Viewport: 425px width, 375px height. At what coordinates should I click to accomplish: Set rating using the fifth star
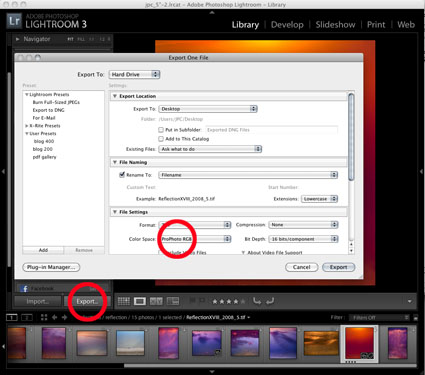[x=243, y=301]
